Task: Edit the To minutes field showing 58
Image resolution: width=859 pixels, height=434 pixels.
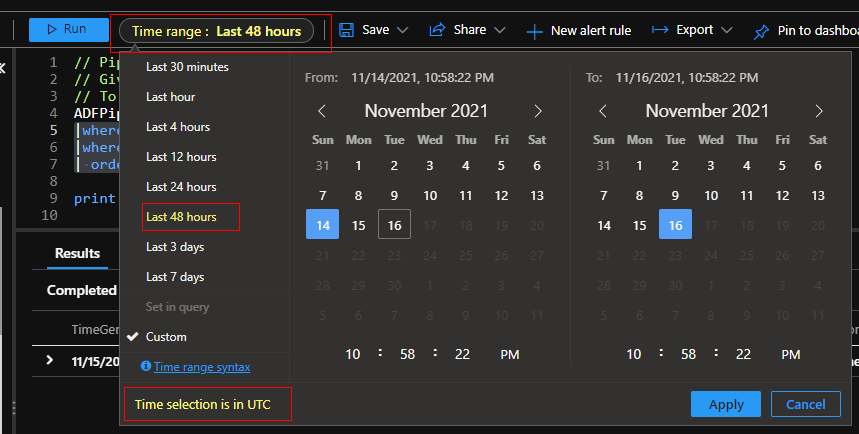Action: pyautogui.click(x=689, y=355)
